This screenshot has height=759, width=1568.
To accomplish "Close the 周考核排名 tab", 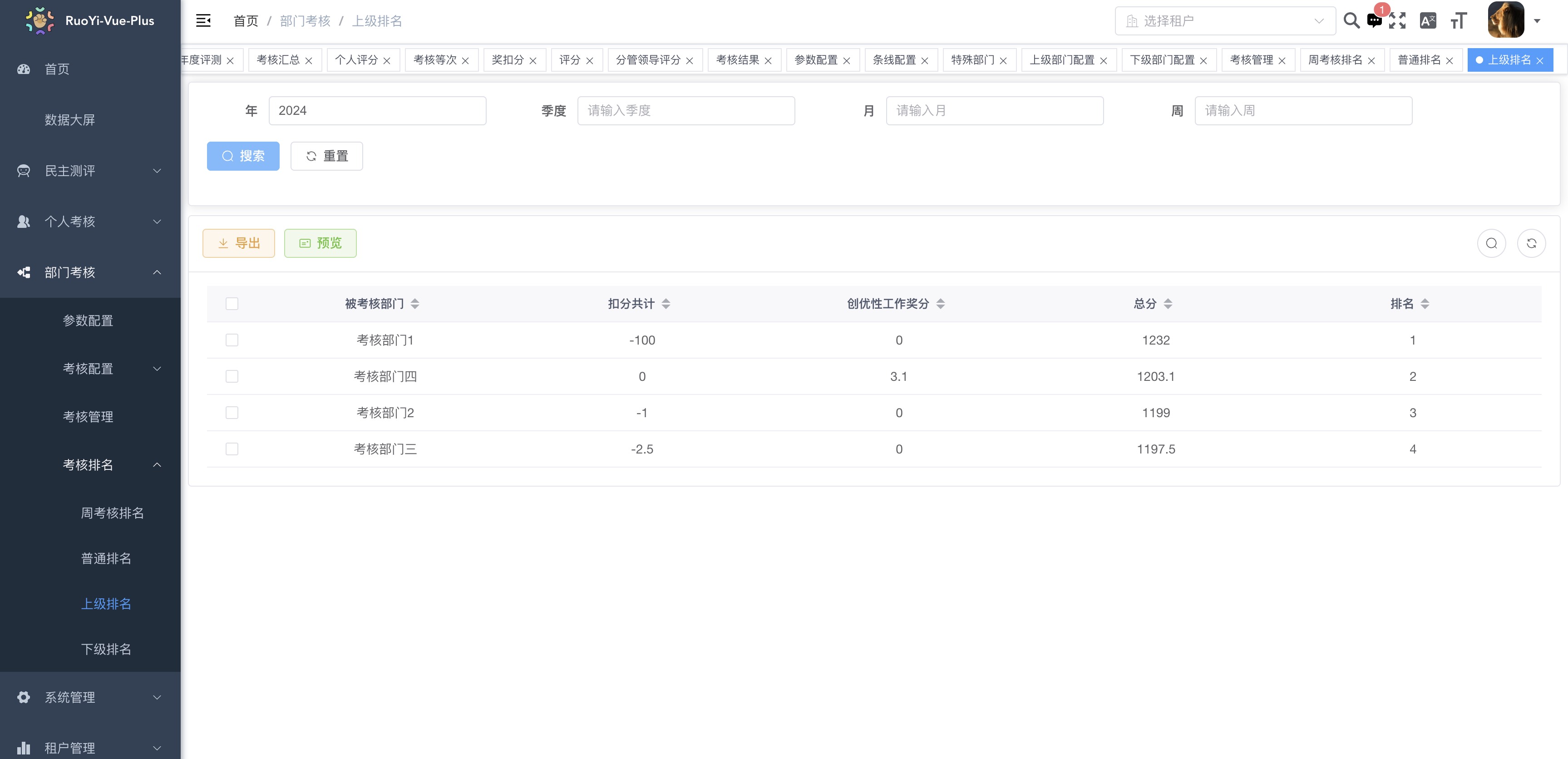I will click(1371, 60).
